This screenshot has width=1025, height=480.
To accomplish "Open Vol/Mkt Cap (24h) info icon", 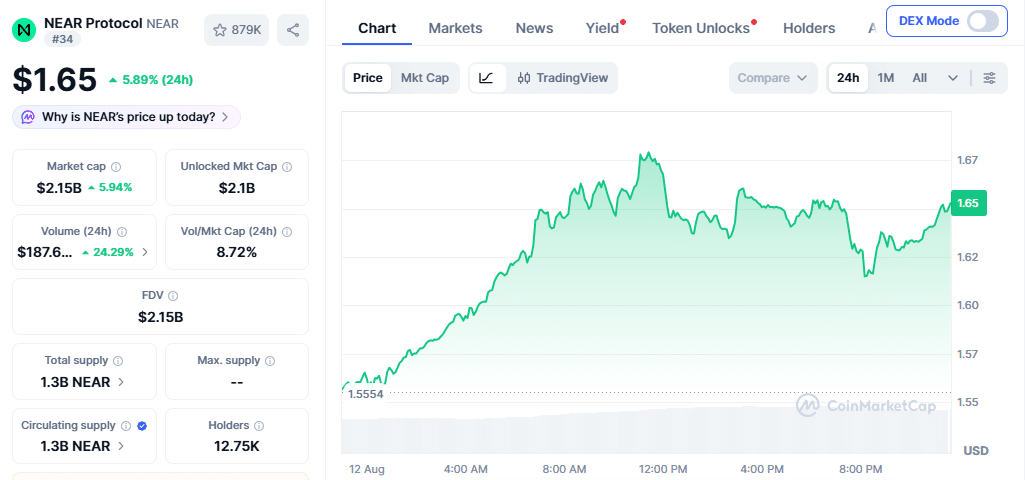I will click(286, 231).
